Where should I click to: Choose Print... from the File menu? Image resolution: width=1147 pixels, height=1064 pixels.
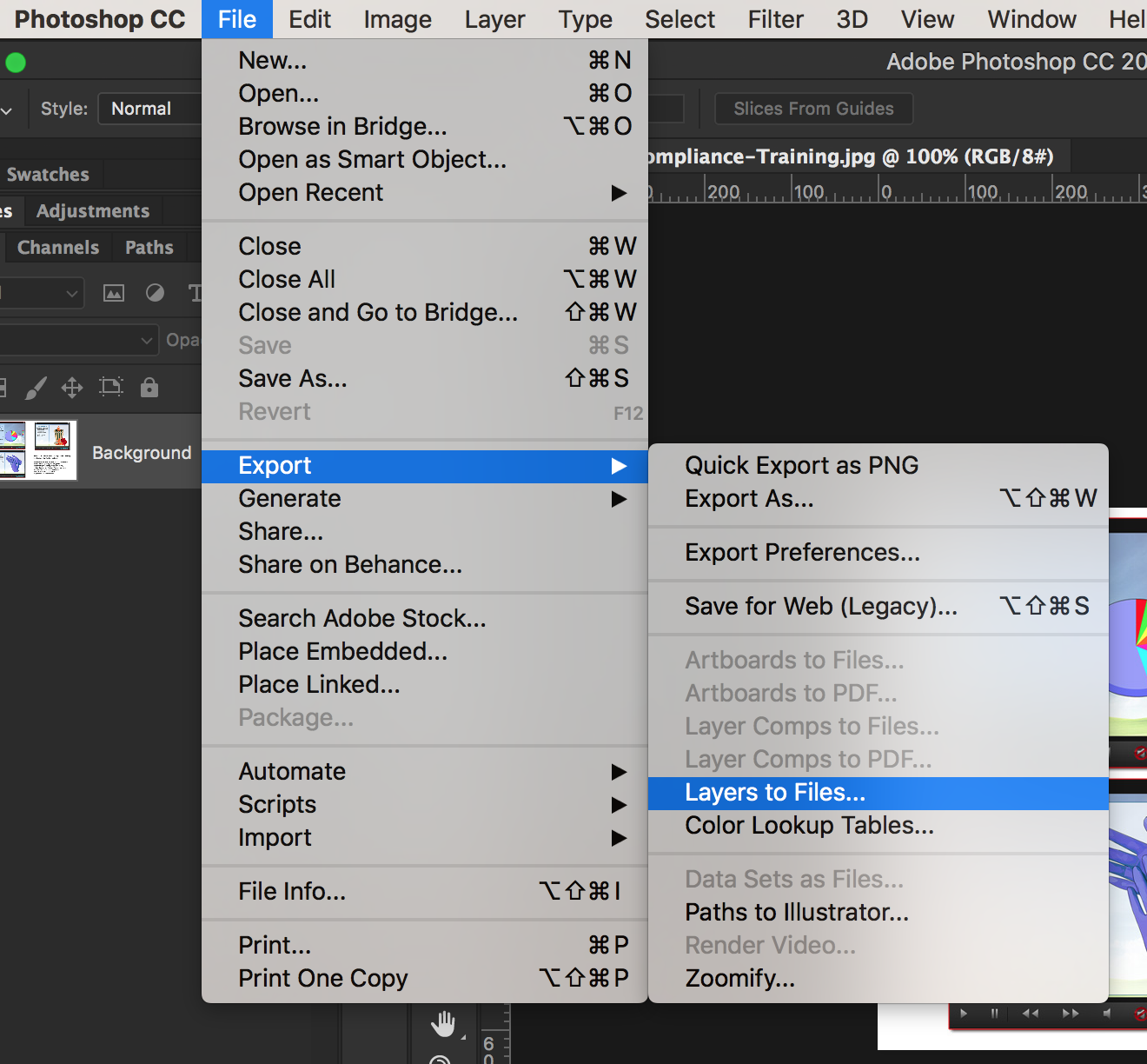coord(425,946)
